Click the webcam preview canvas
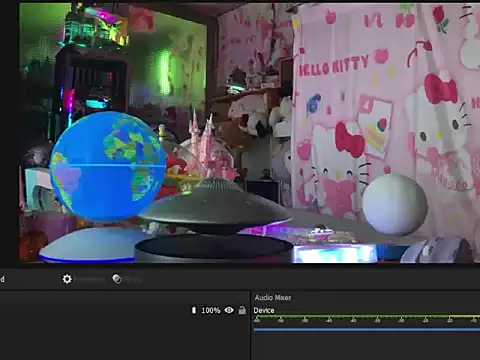The width and height of the screenshot is (480, 360). click(x=250, y=133)
